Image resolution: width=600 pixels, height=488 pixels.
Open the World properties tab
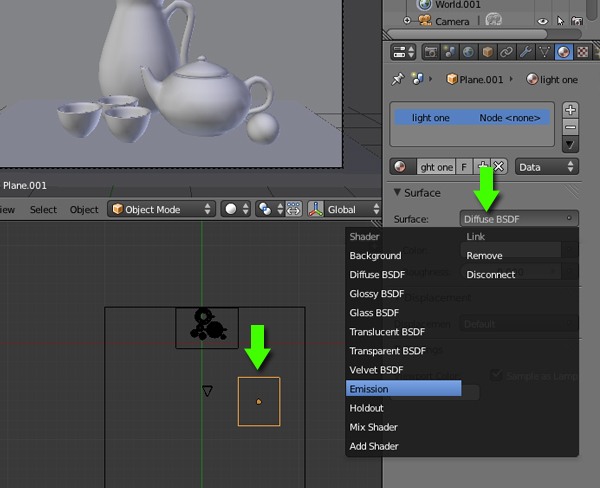tap(468, 52)
